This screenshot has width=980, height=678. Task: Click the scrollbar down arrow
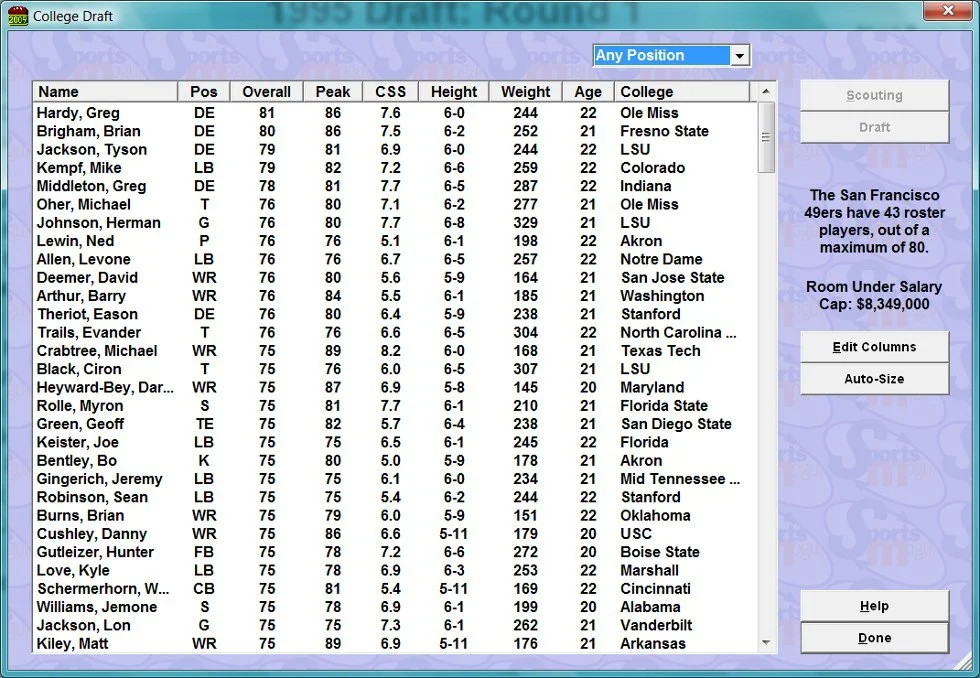[765, 644]
